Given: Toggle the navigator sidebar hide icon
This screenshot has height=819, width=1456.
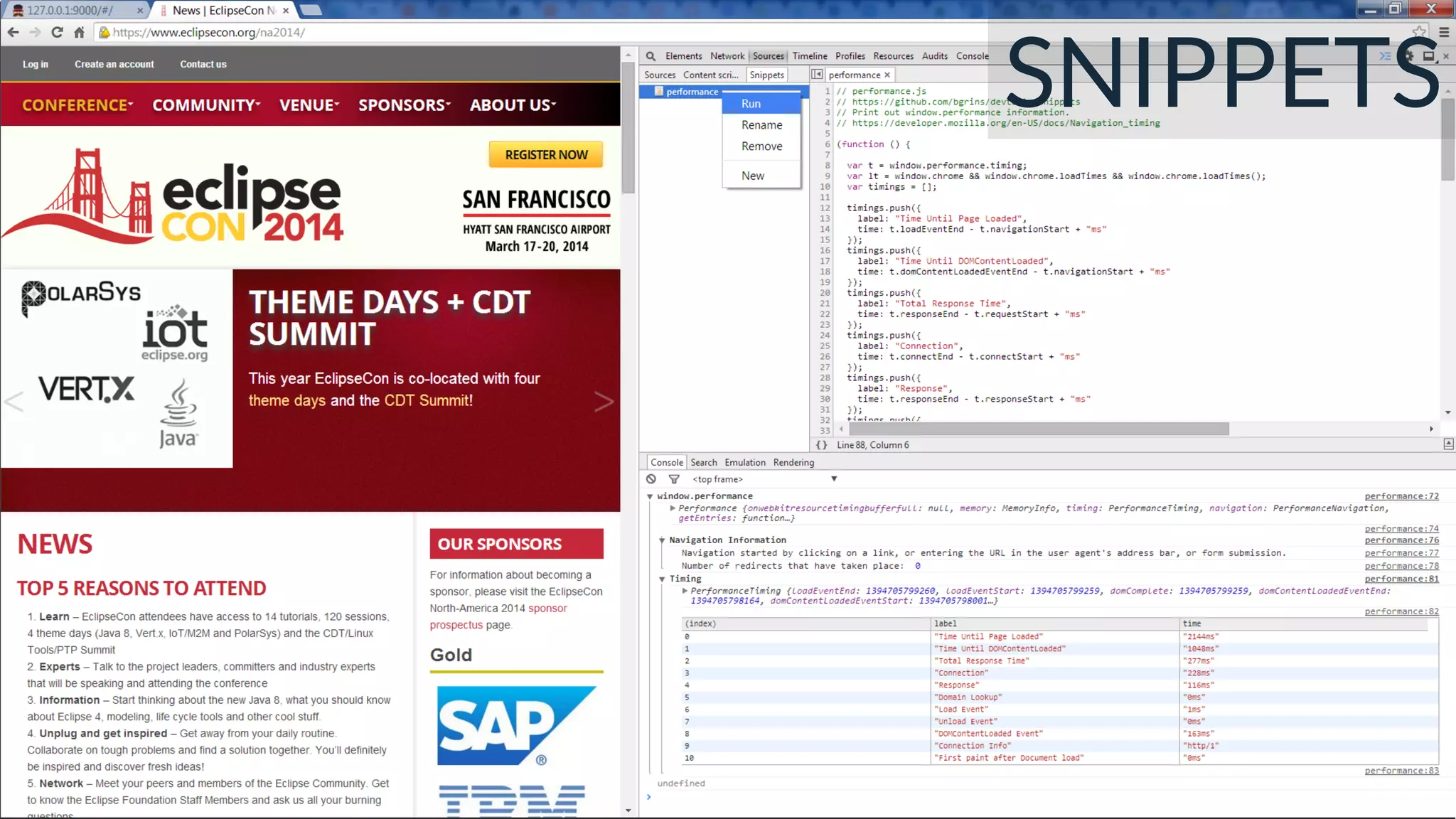Looking at the screenshot, I should [817, 75].
